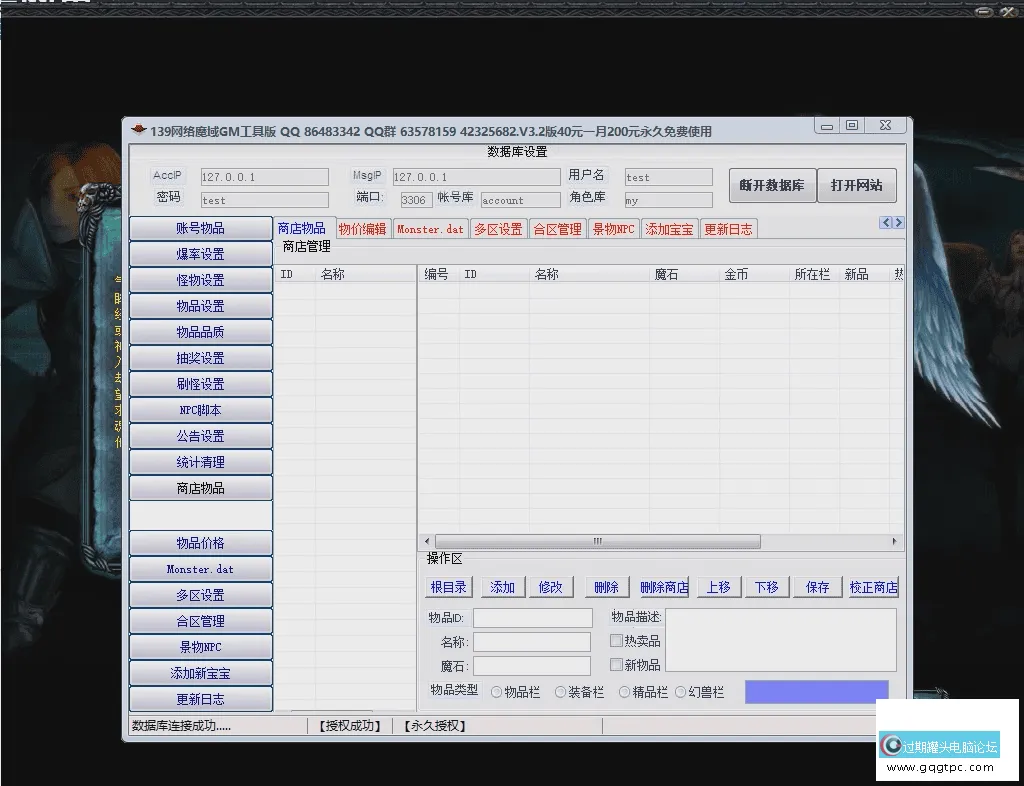Enable the 新物品 checkbox

[616, 665]
